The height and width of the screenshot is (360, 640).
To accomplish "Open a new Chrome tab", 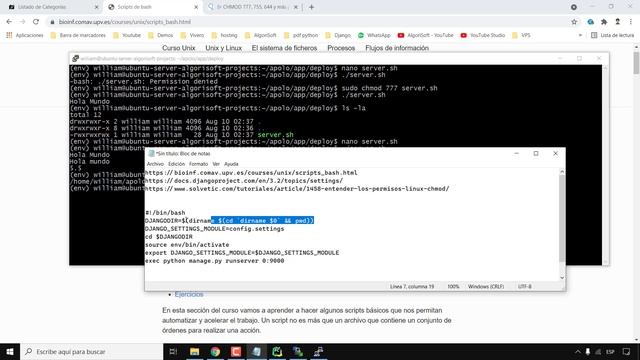I will coord(311,7).
